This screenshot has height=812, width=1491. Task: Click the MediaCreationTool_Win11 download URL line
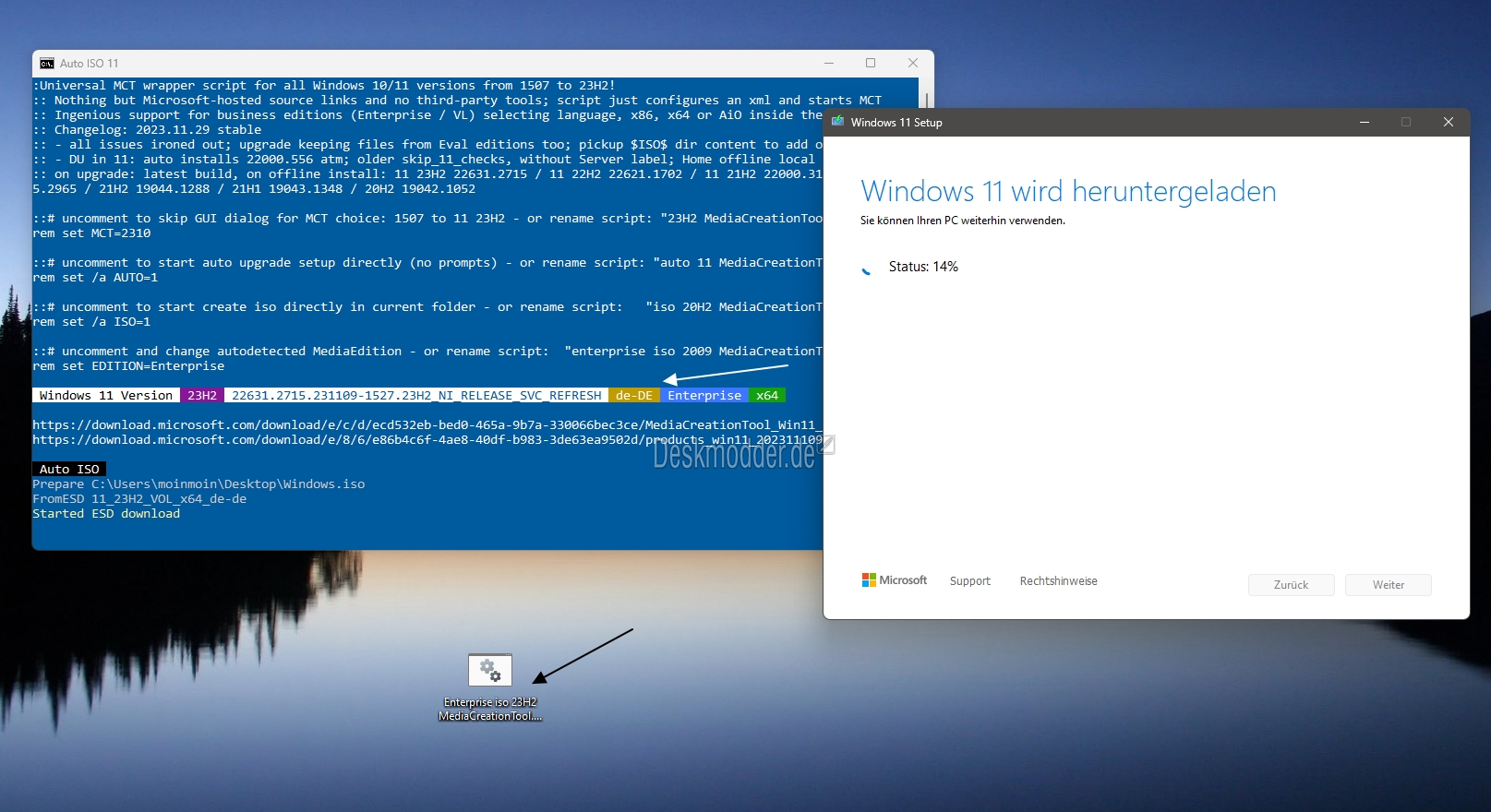(427, 425)
